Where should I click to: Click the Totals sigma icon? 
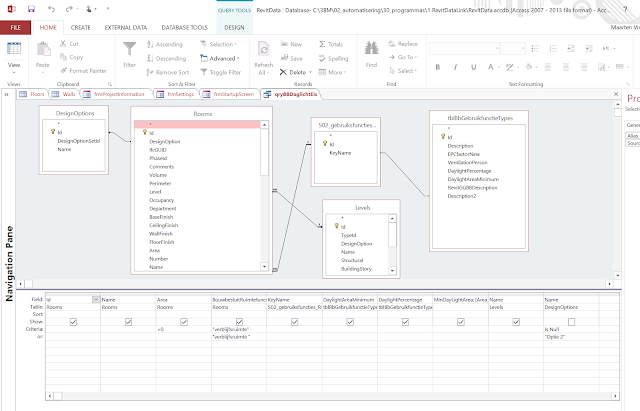[322, 44]
